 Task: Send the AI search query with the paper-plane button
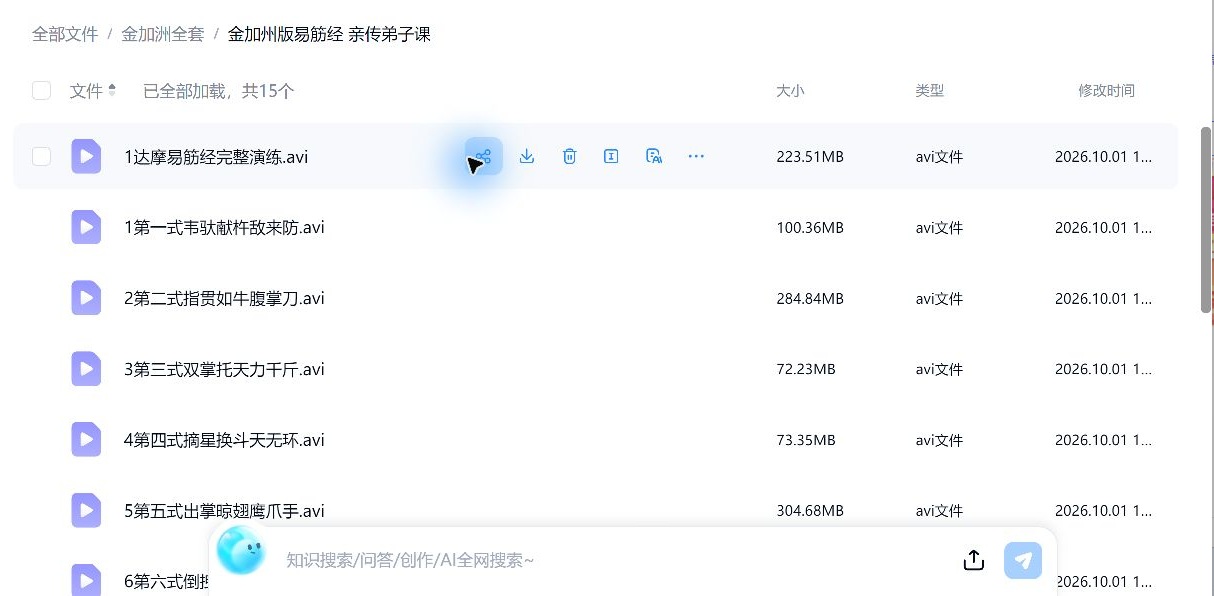[x=1023, y=560]
